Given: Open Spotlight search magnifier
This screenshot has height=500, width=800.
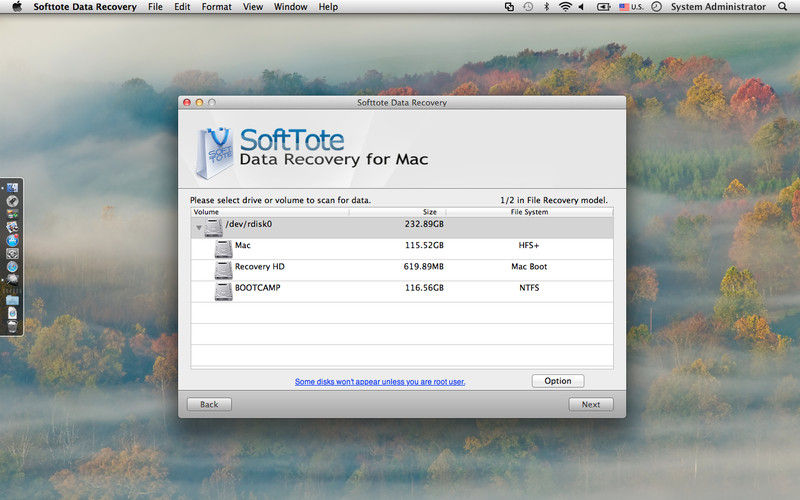Looking at the screenshot, I should (x=783, y=7).
